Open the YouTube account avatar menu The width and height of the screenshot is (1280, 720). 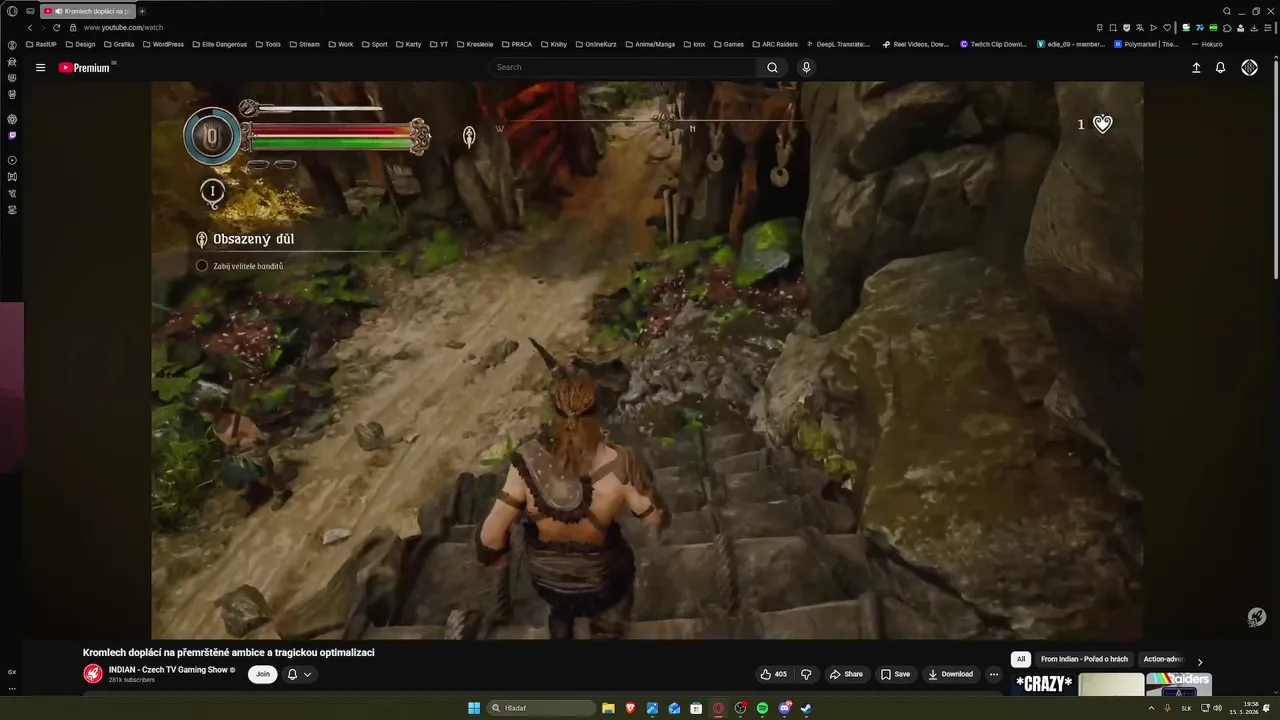point(1249,67)
